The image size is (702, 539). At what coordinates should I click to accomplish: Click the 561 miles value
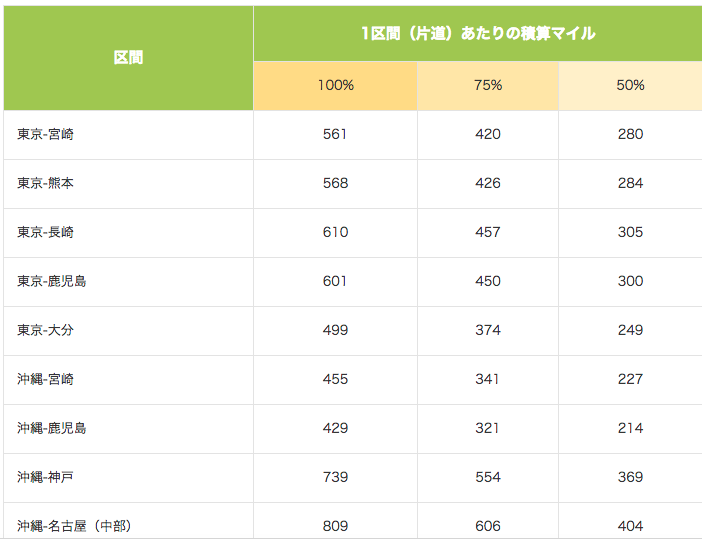pyautogui.click(x=335, y=134)
